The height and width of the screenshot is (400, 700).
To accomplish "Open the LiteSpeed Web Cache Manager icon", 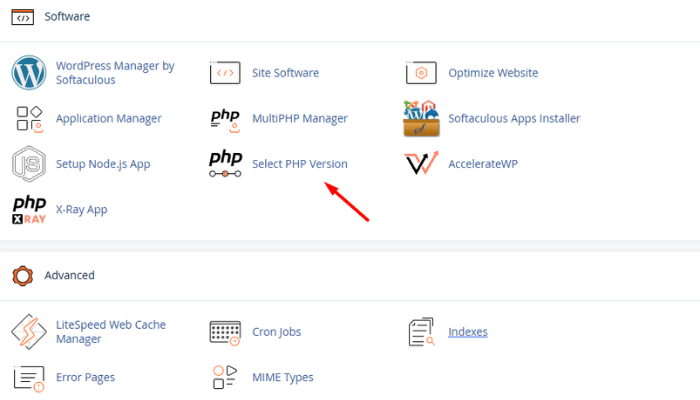I will (x=29, y=331).
